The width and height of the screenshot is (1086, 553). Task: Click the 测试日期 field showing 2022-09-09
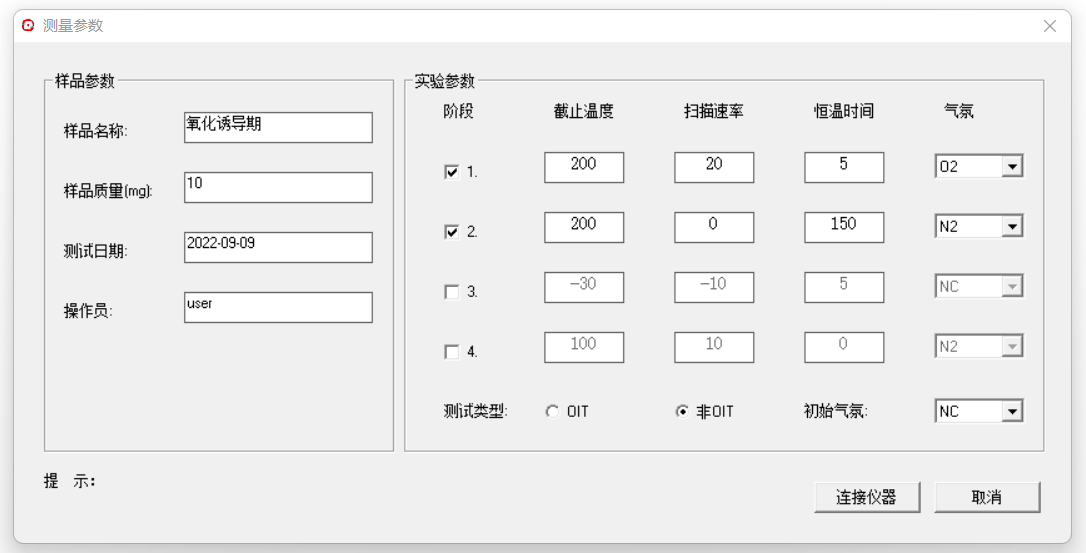(x=278, y=247)
